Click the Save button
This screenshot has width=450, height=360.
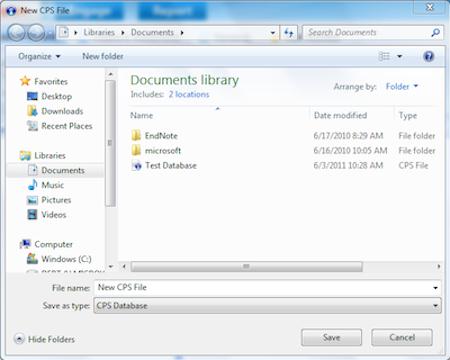coord(331,338)
